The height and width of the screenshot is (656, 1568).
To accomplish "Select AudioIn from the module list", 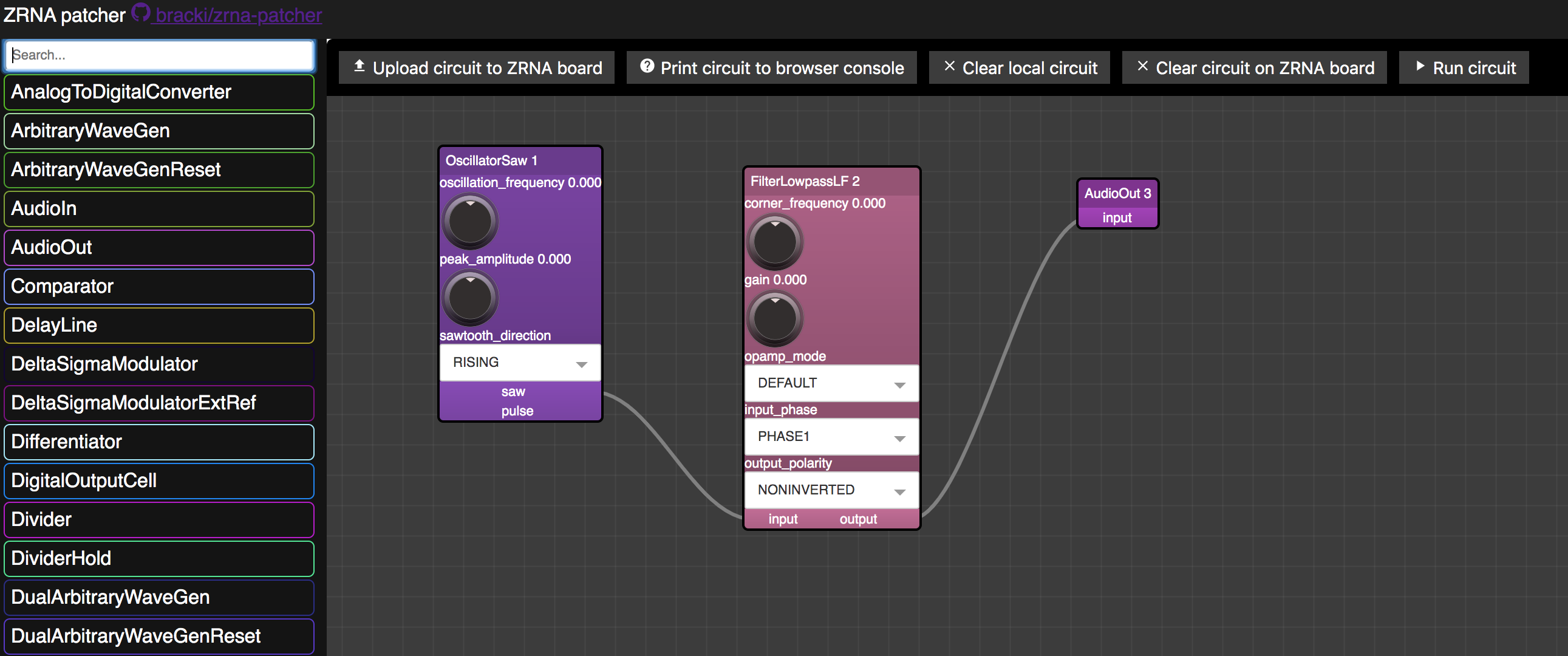I will pyautogui.click(x=159, y=208).
